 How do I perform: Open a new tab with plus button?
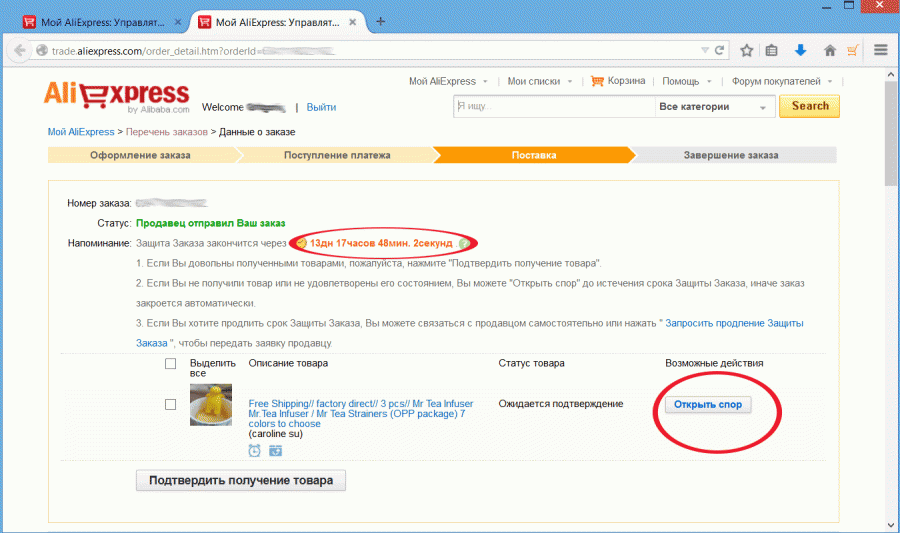point(380,22)
